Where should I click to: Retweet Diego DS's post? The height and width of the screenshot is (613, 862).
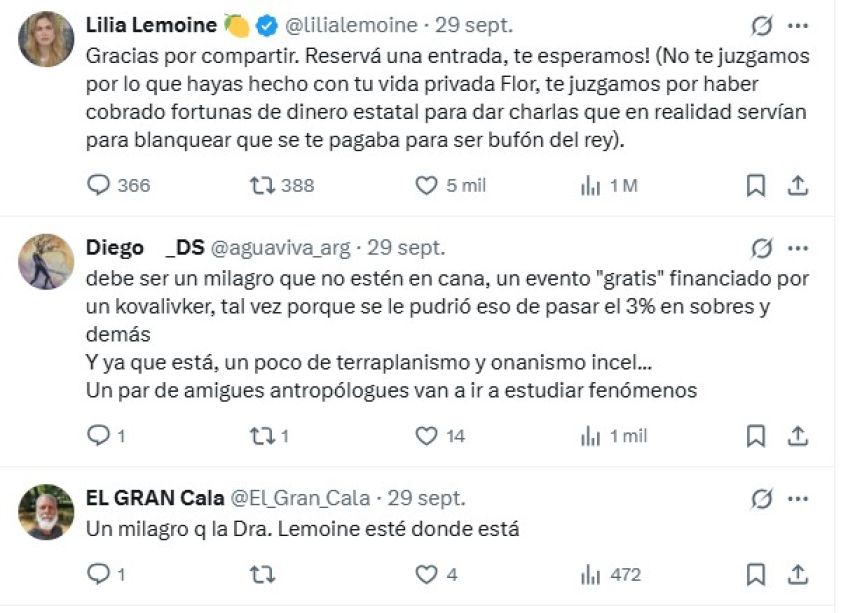[263, 435]
